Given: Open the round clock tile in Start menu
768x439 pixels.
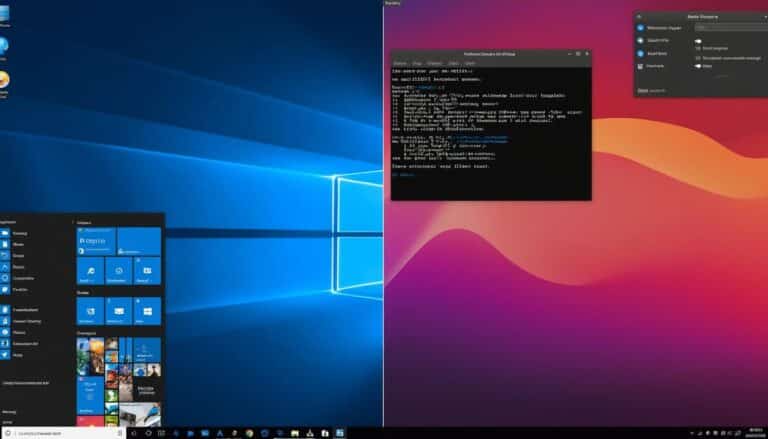Looking at the screenshot, I should (x=119, y=270).
